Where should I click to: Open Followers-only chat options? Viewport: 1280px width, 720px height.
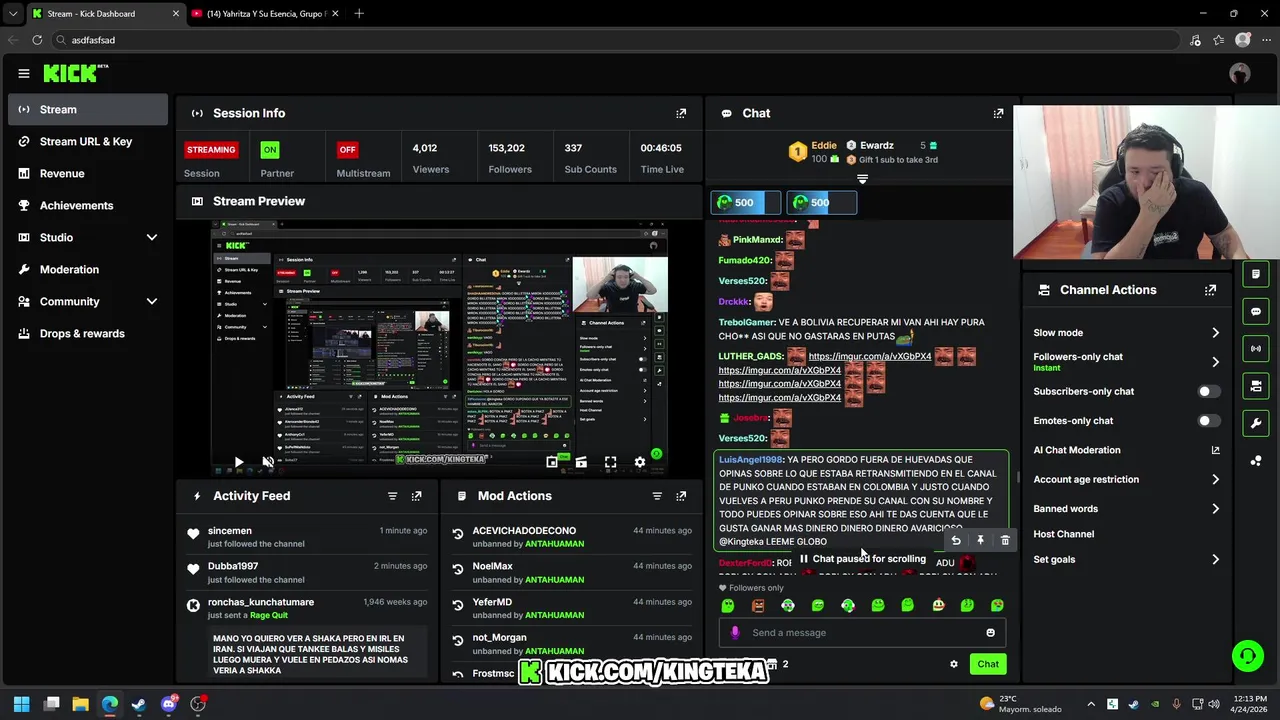pyautogui.click(x=1127, y=361)
